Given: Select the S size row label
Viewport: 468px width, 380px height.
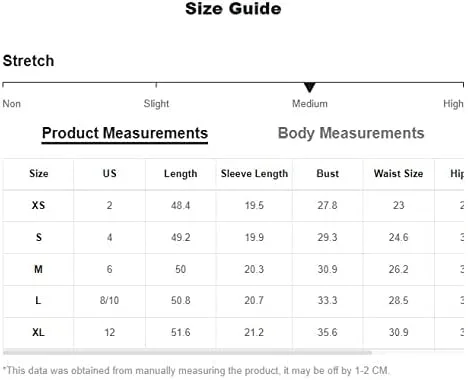Looking at the screenshot, I should click(39, 237).
